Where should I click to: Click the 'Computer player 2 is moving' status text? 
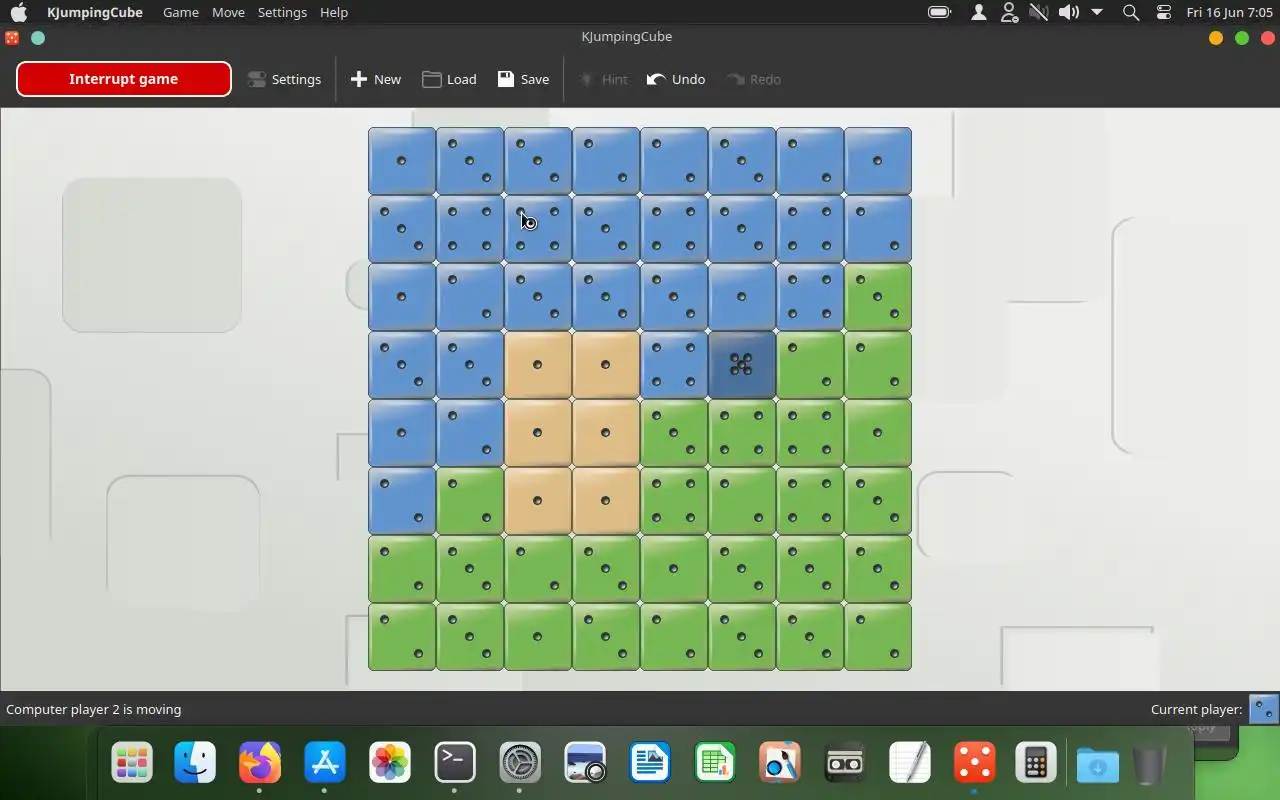94,709
